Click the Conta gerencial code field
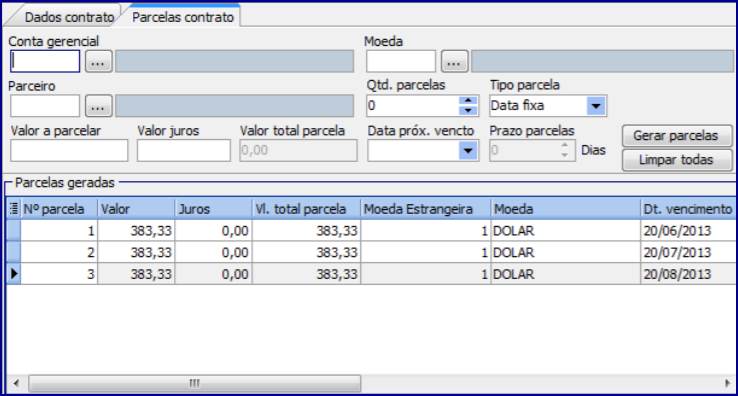The image size is (738, 396). tap(45, 61)
